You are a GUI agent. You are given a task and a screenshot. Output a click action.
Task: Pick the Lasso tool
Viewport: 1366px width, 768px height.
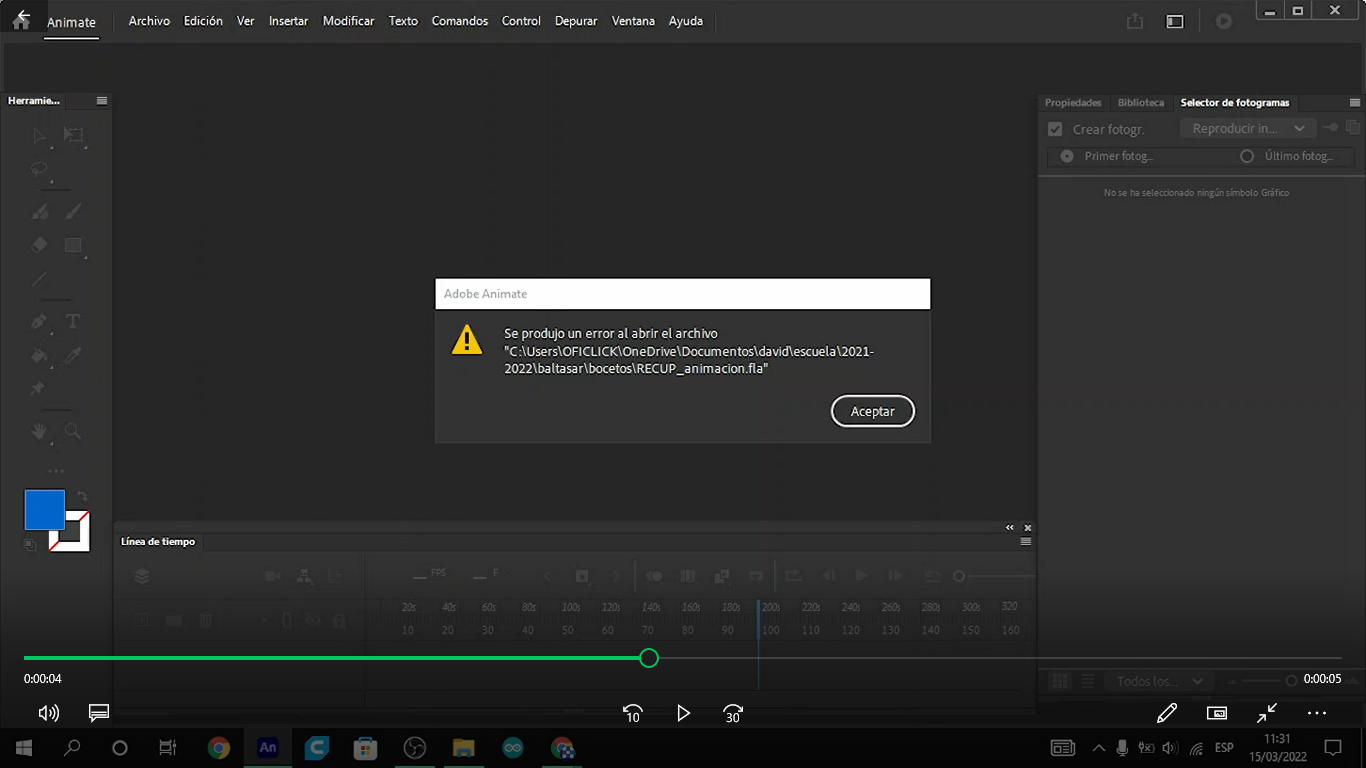39,170
